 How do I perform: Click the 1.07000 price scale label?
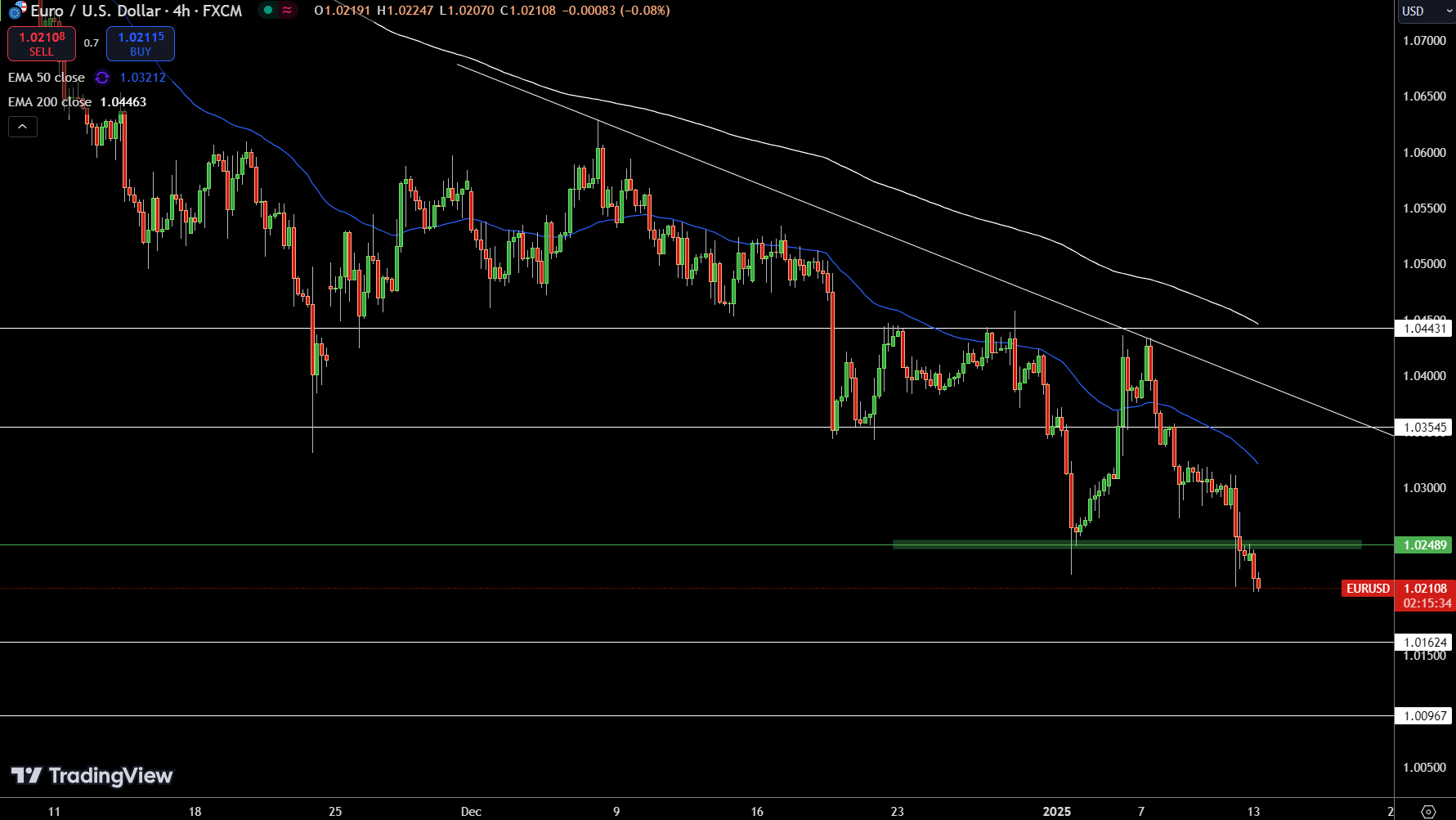[1424, 41]
